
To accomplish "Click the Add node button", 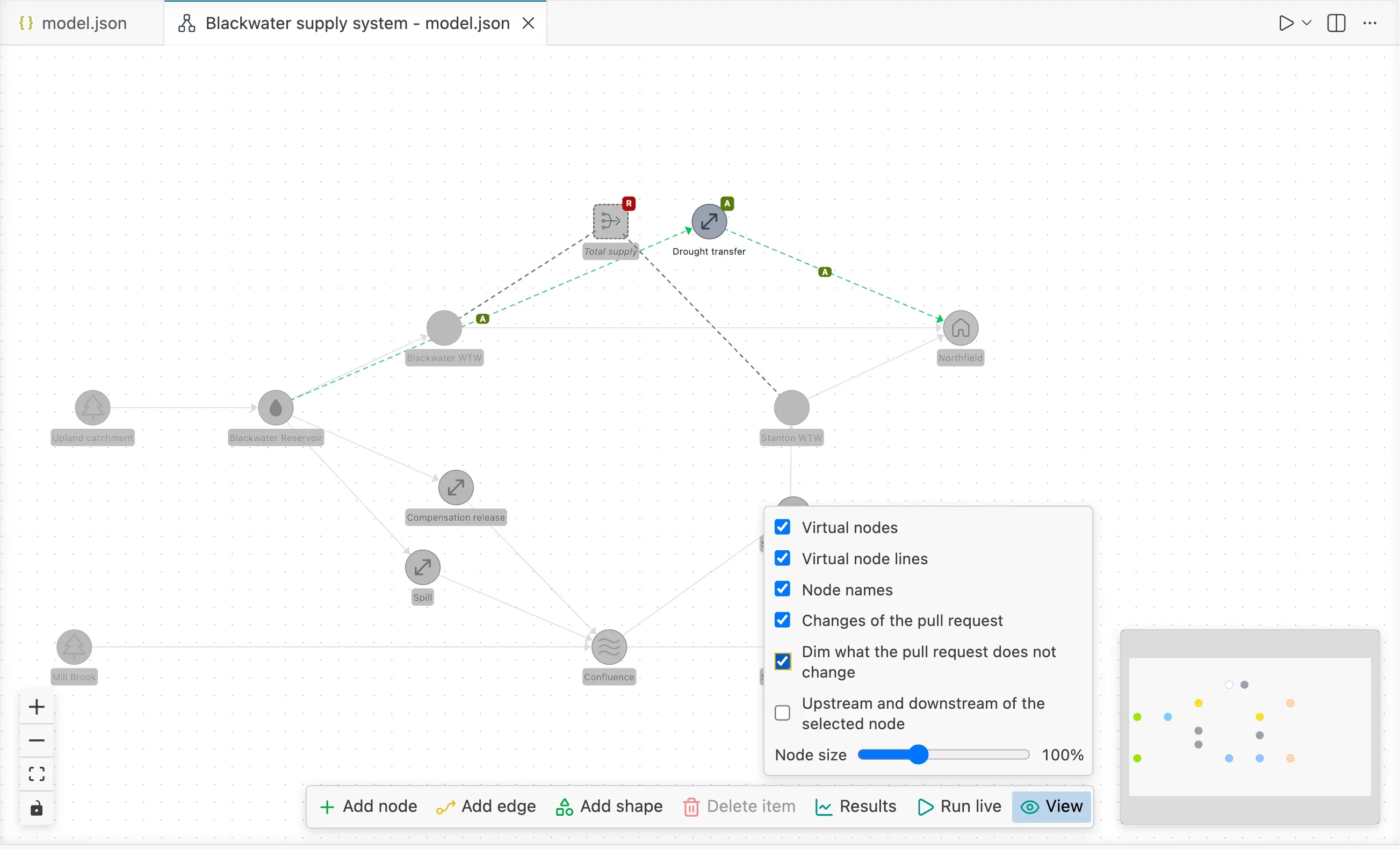I will tap(369, 807).
